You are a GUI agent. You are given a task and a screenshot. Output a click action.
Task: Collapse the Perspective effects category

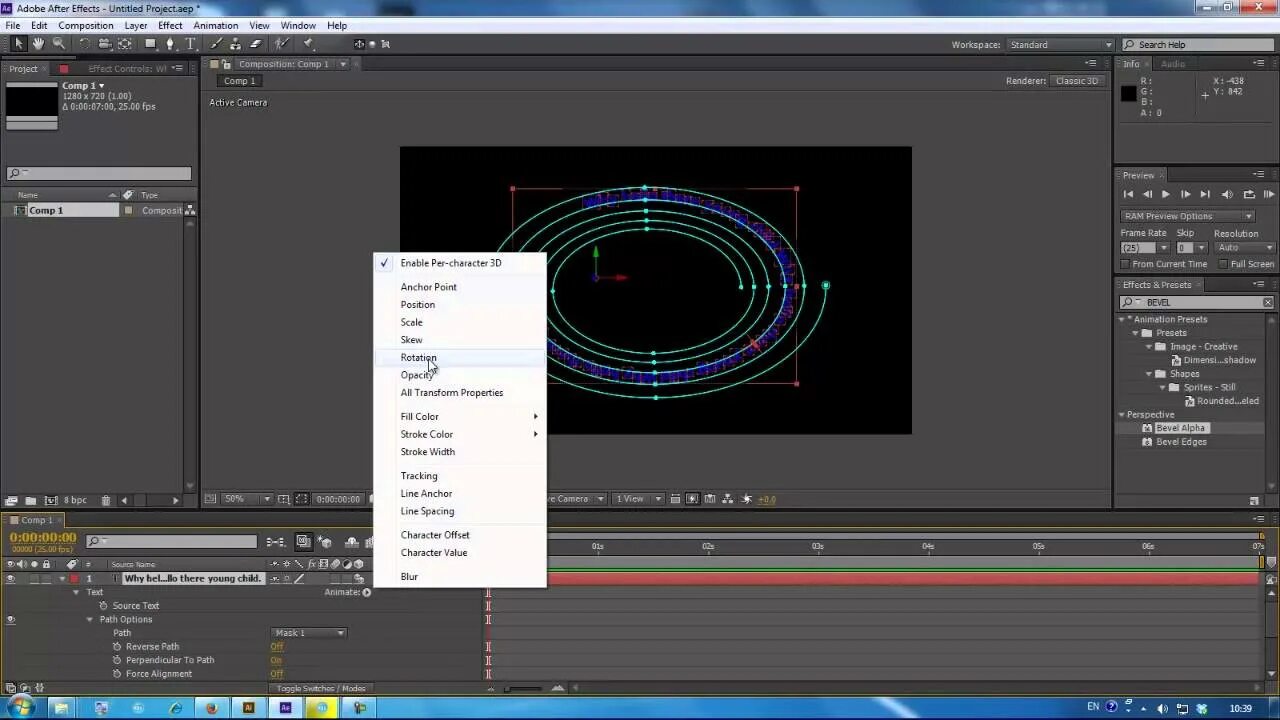pyautogui.click(x=1121, y=414)
